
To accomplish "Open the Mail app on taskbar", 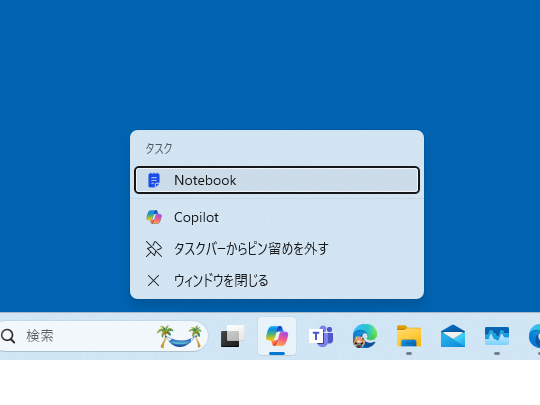I will coord(453,336).
